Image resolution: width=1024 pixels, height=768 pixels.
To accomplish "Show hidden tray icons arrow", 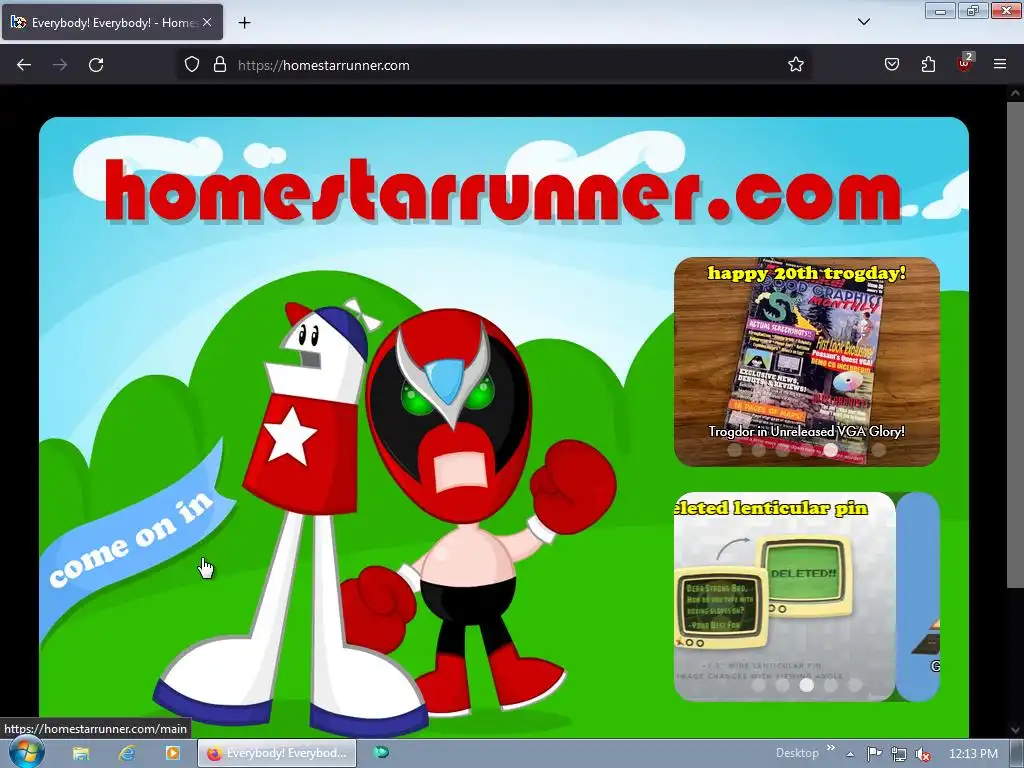I will [x=850, y=754].
